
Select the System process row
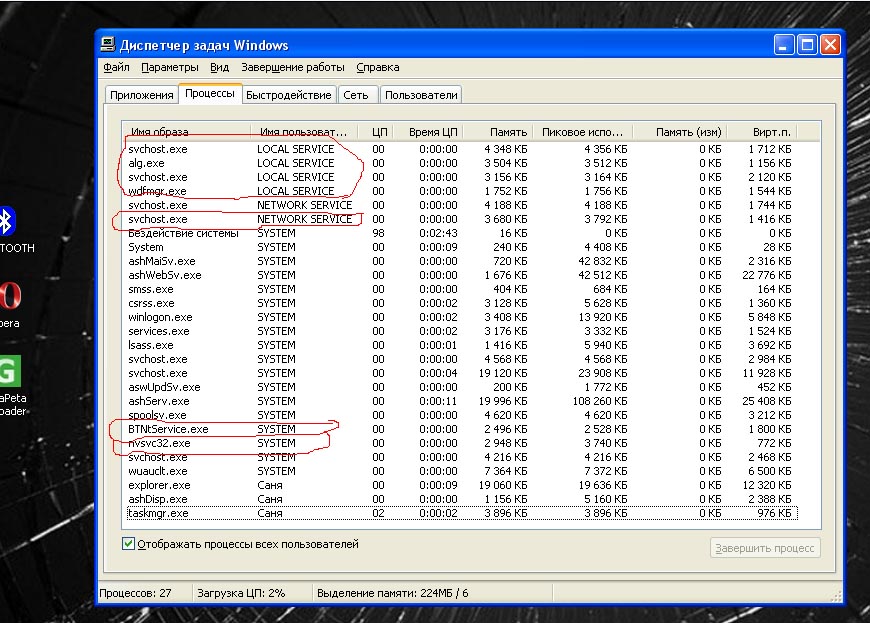point(462,247)
